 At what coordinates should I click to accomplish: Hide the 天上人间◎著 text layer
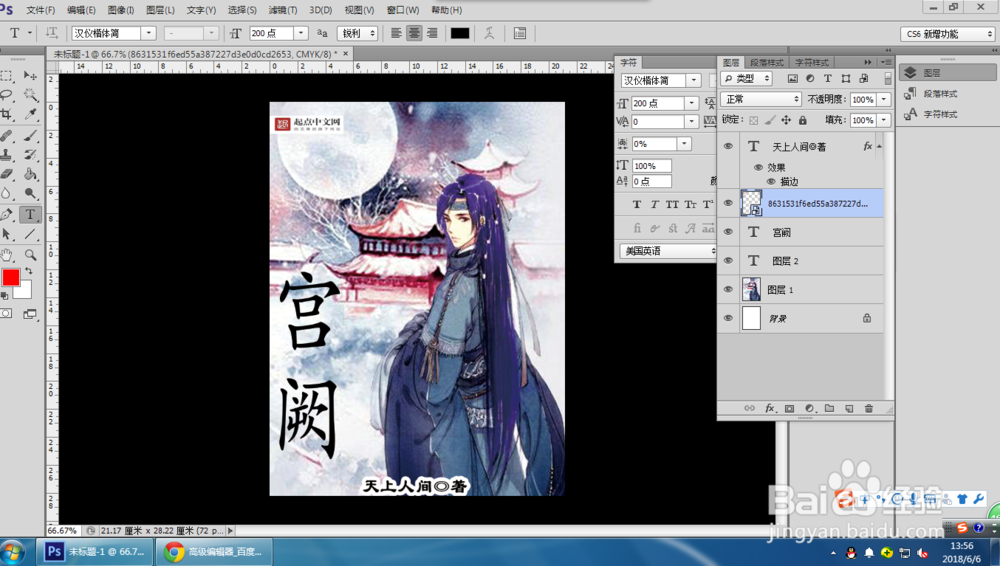tap(728, 146)
